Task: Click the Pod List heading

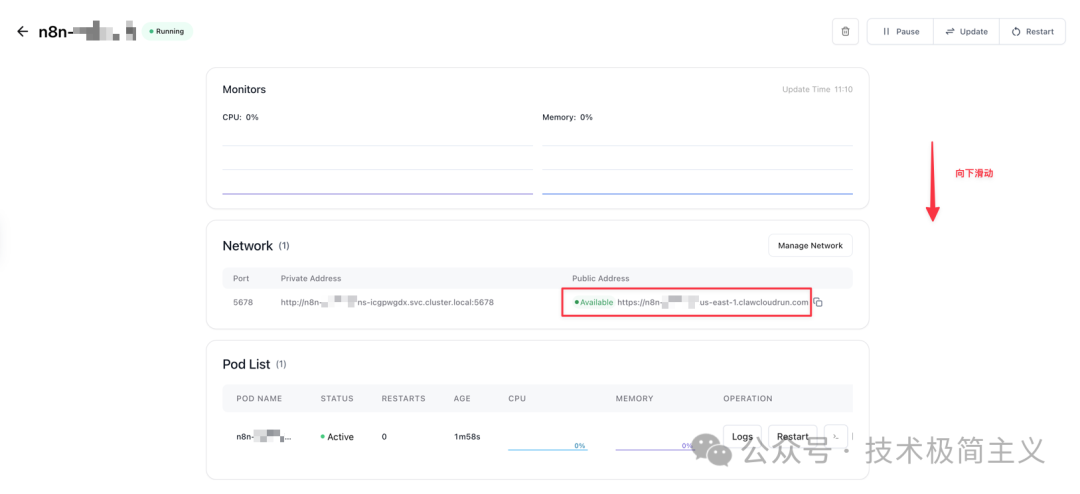Action: pyautogui.click(x=246, y=364)
